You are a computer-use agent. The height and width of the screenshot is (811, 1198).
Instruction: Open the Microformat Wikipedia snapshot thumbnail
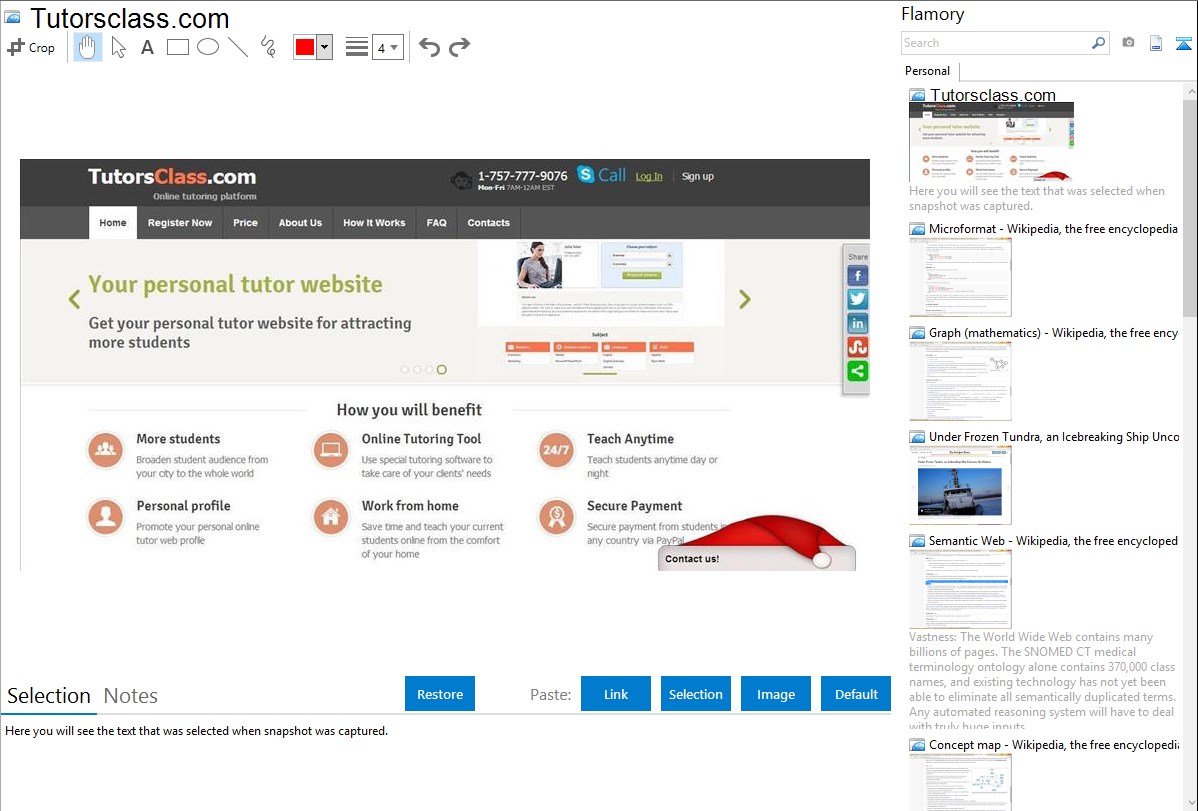pos(960,276)
